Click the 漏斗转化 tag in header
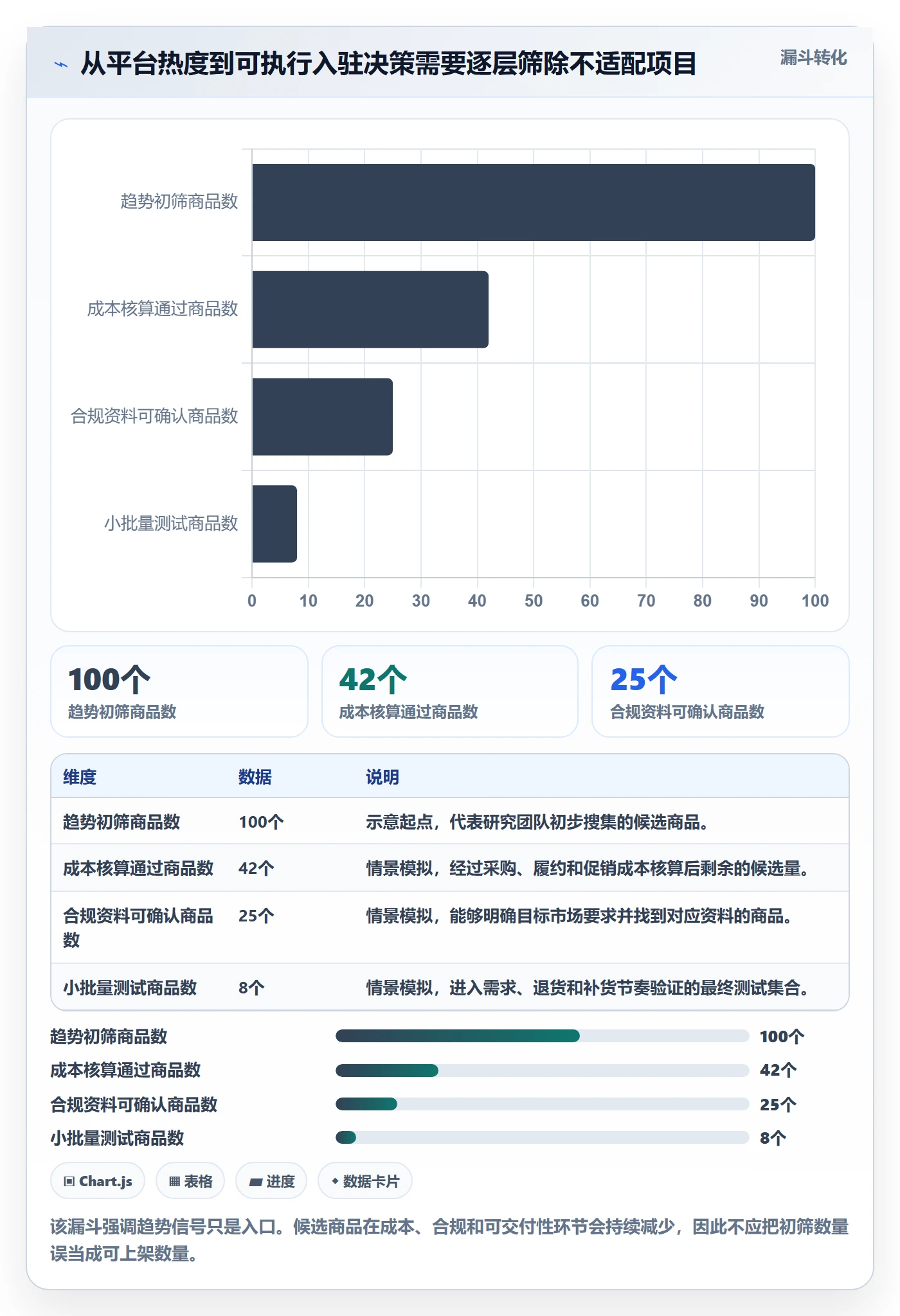The image size is (900, 1316). [x=813, y=58]
